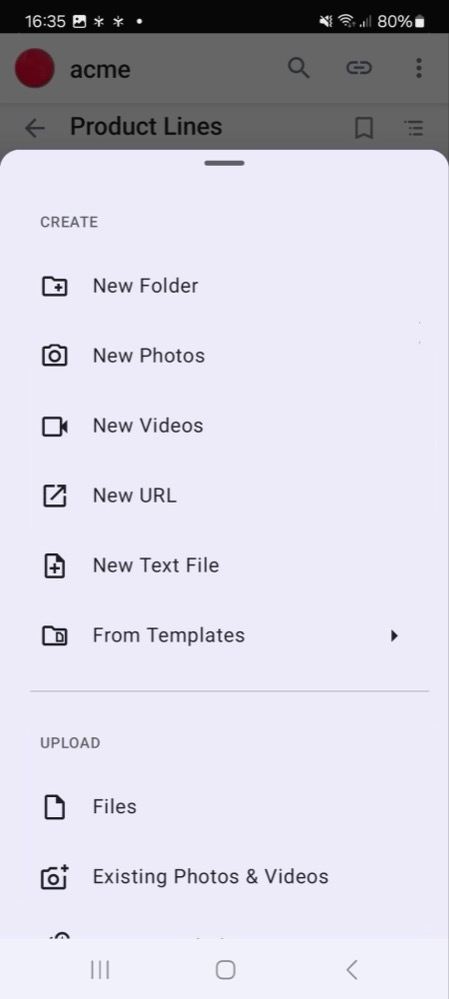449x999 pixels.
Task: Toggle the bookmark for Product Lines
Action: (364, 128)
